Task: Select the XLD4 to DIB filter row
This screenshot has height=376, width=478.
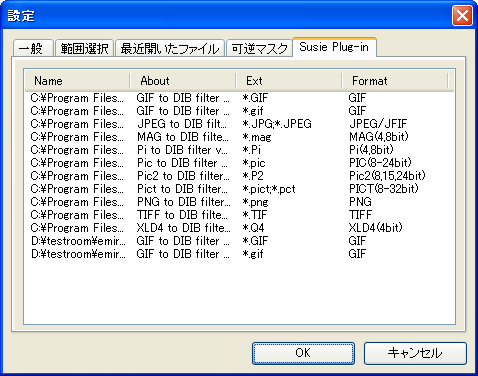Action: tap(239, 228)
